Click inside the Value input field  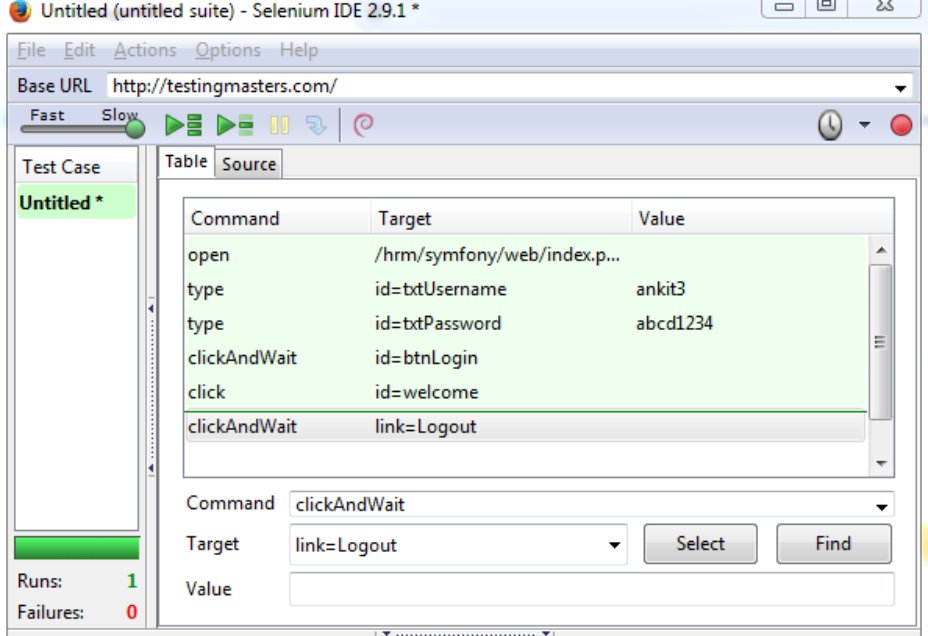point(591,589)
